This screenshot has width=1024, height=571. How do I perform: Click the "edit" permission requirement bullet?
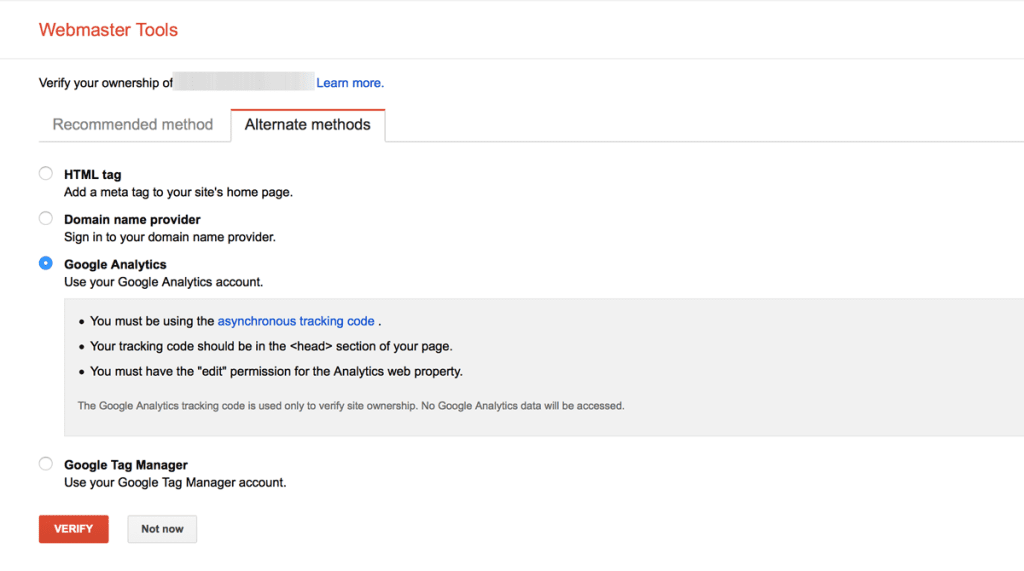pos(276,372)
